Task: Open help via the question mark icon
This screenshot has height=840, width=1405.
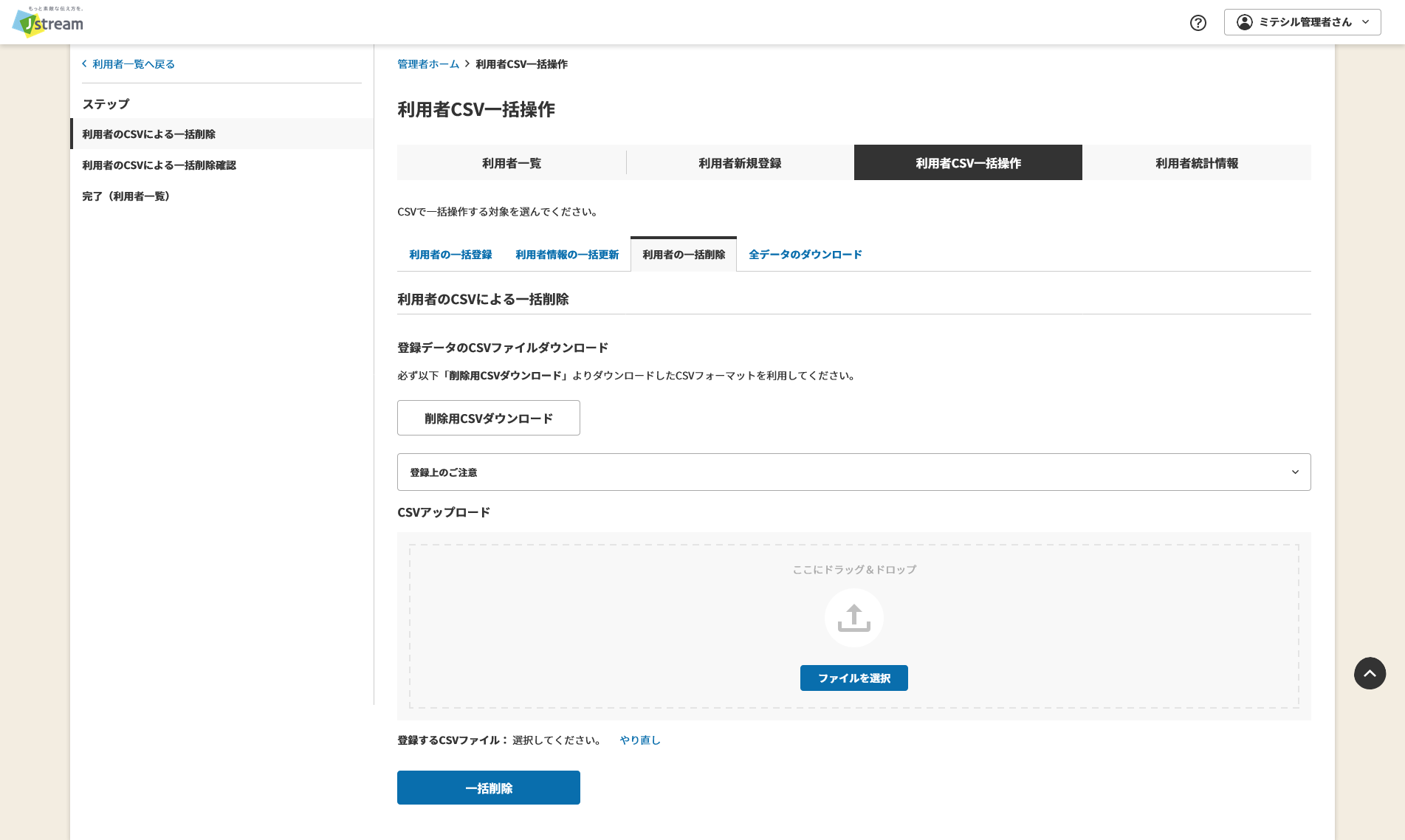Action: pos(1198,23)
